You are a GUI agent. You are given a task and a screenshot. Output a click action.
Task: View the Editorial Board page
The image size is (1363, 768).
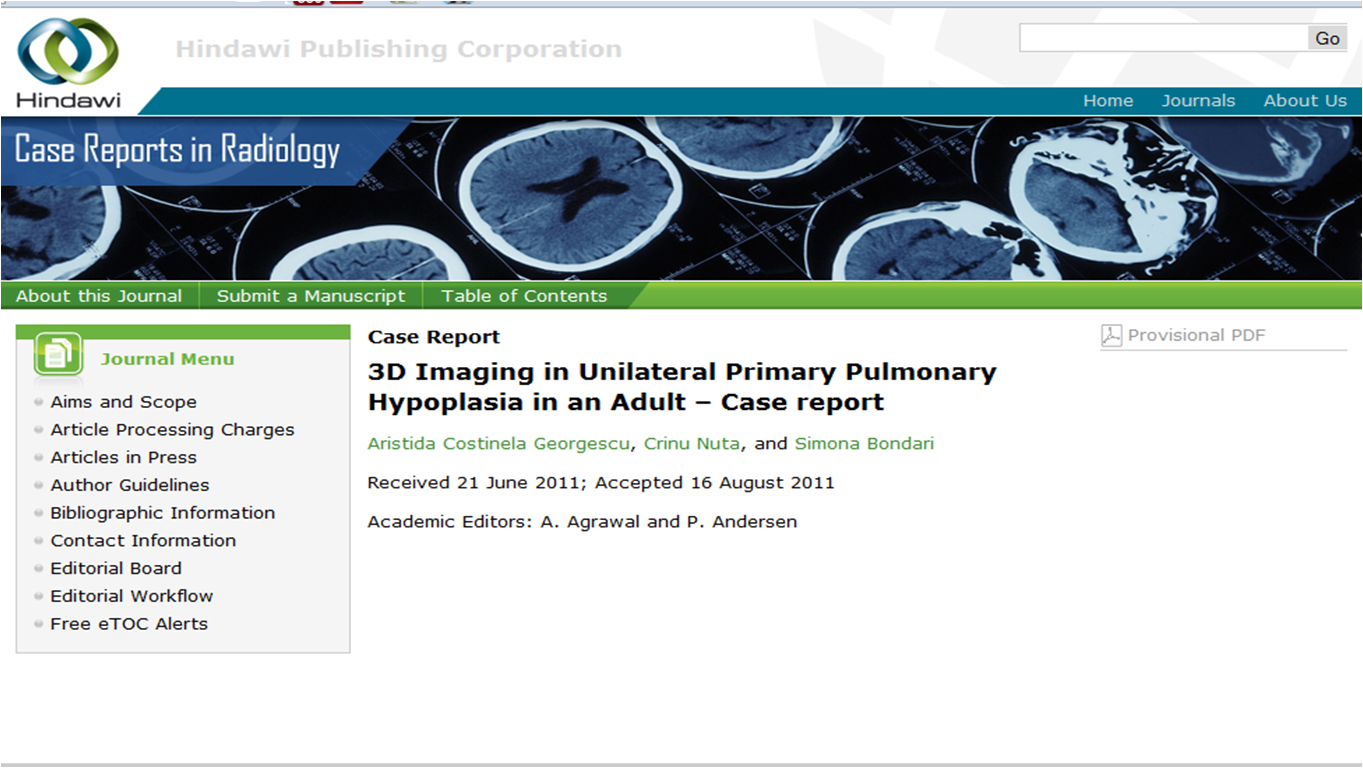click(x=116, y=568)
